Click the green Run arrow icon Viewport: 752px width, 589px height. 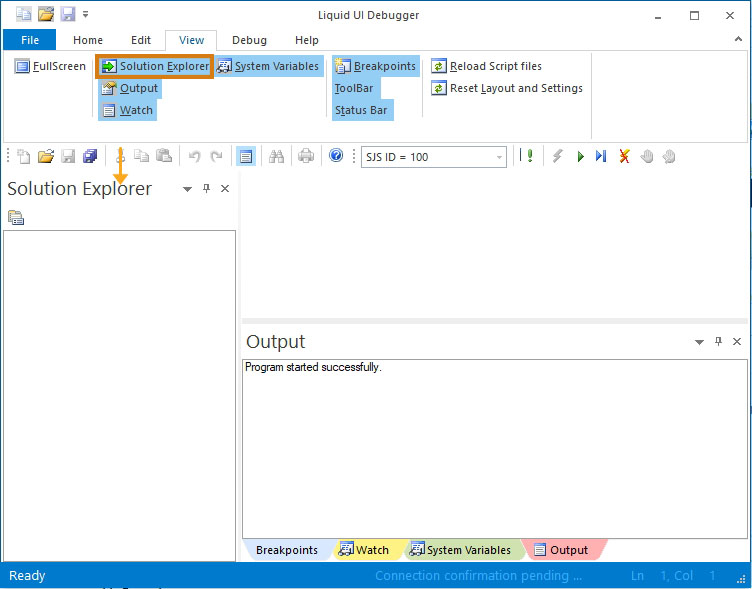point(580,156)
